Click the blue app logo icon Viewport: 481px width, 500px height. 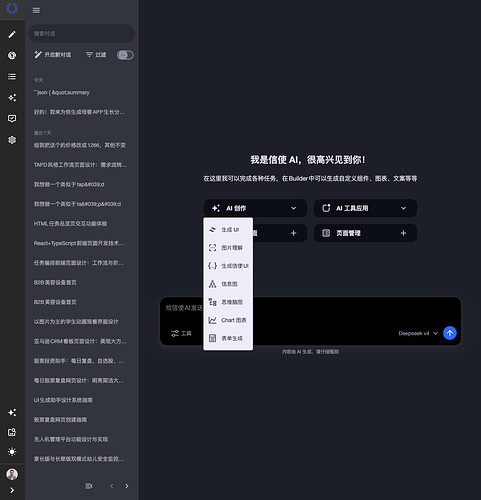pos(12,8)
